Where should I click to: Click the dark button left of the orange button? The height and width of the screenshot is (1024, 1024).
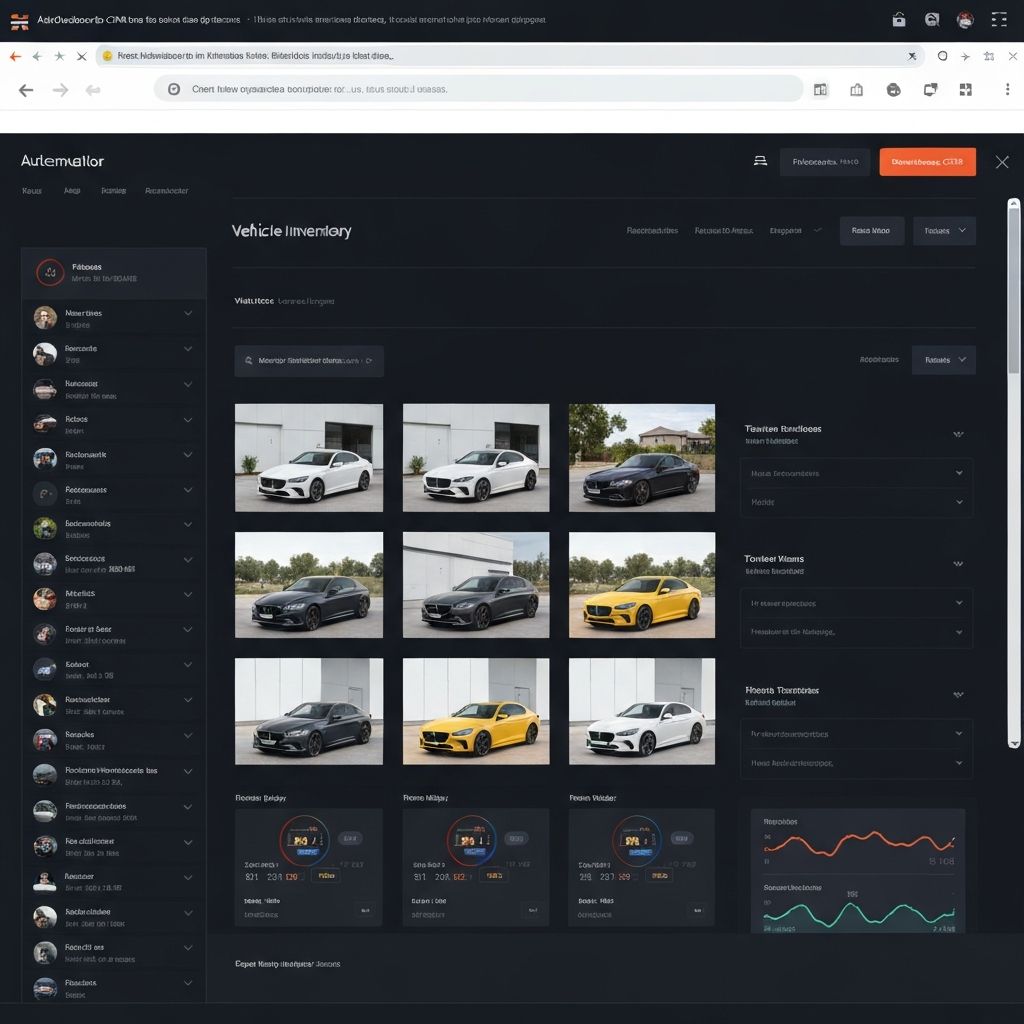[x=825, y=162]
